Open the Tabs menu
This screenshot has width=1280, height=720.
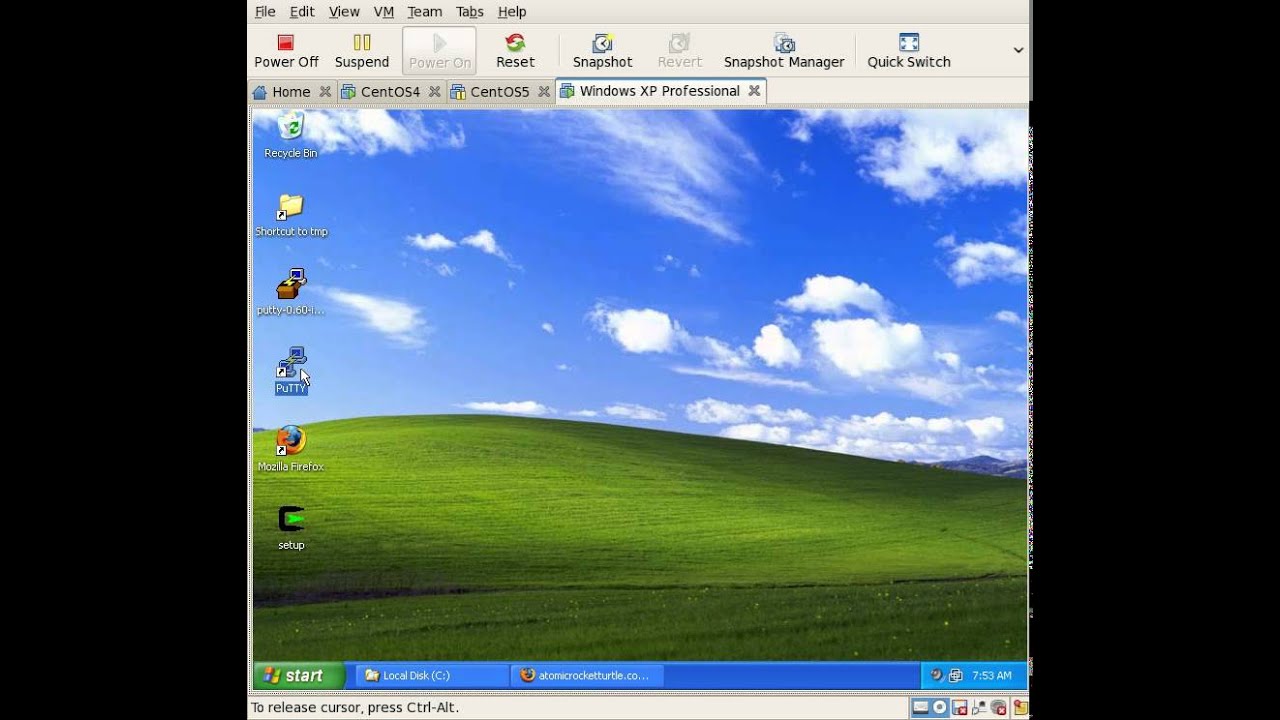(469, 12)
